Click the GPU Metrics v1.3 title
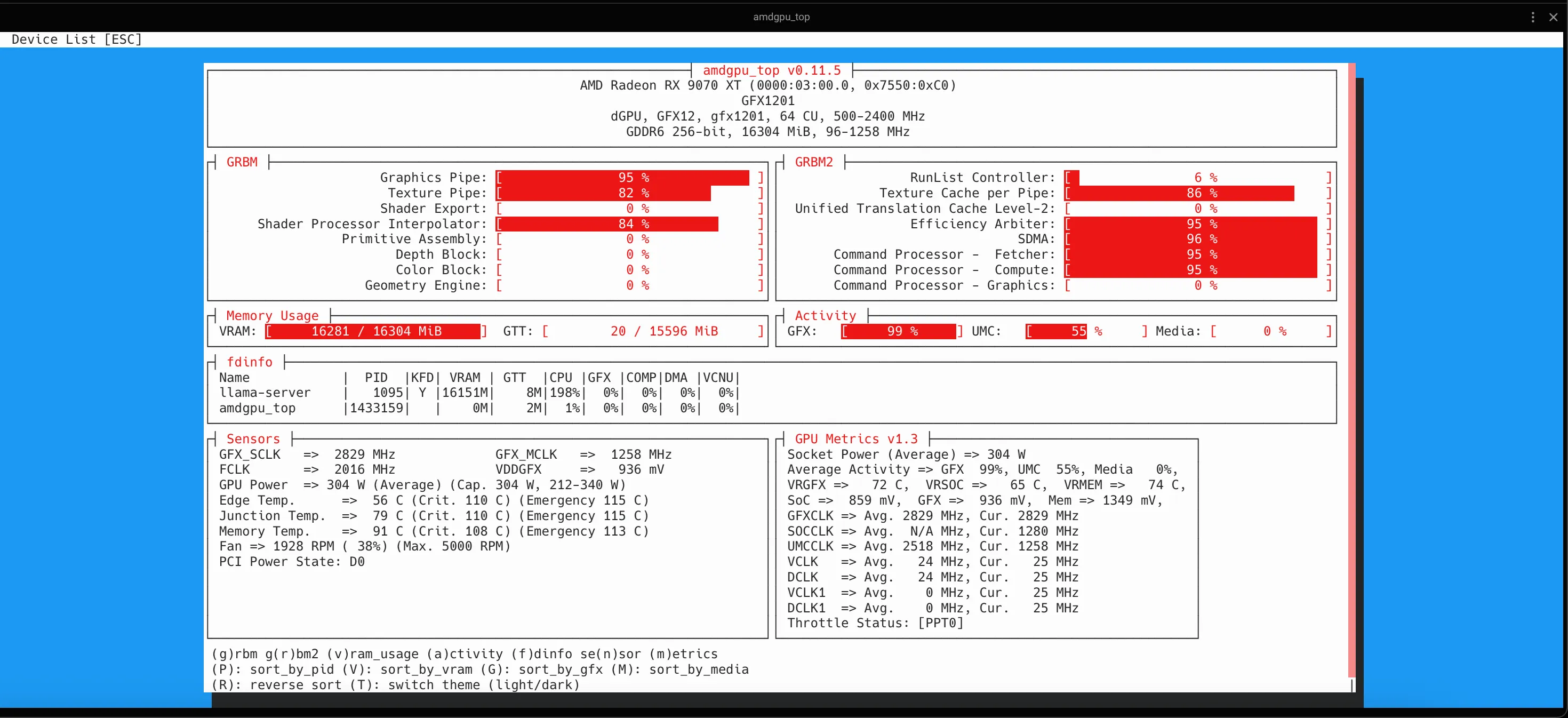The height and width of the screenshot is (718, 1568). pos(856,438)
